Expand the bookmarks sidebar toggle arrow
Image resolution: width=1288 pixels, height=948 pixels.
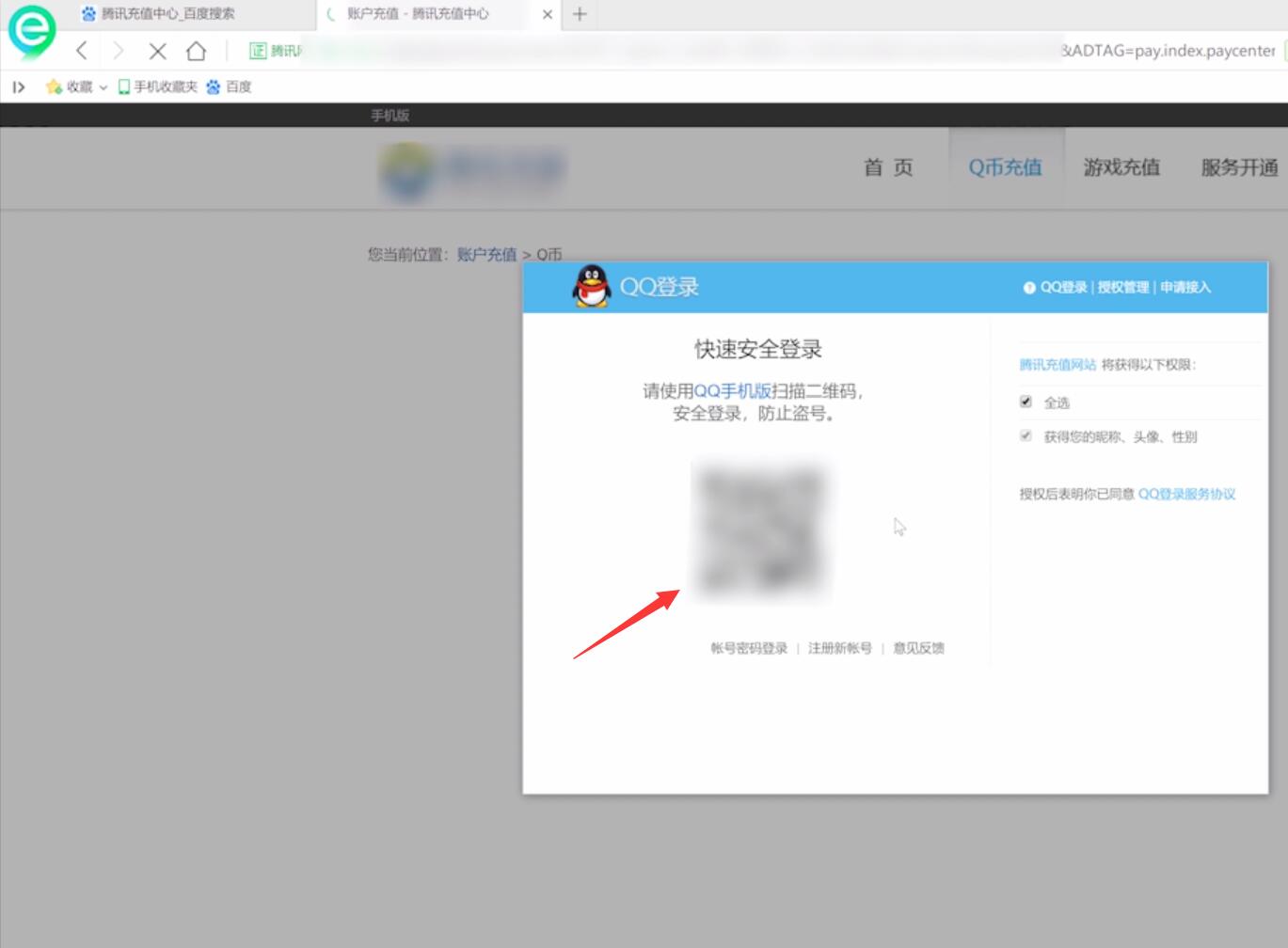(18, 87)
